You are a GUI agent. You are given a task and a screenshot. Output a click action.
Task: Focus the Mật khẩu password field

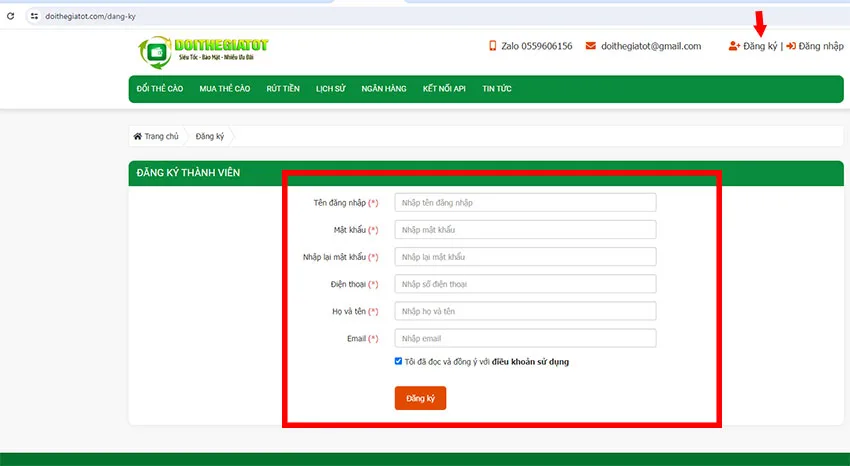(x=525, y=230)
